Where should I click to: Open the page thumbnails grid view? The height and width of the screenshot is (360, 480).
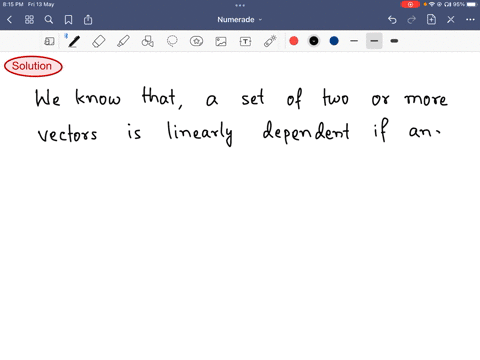click(29, 20)
